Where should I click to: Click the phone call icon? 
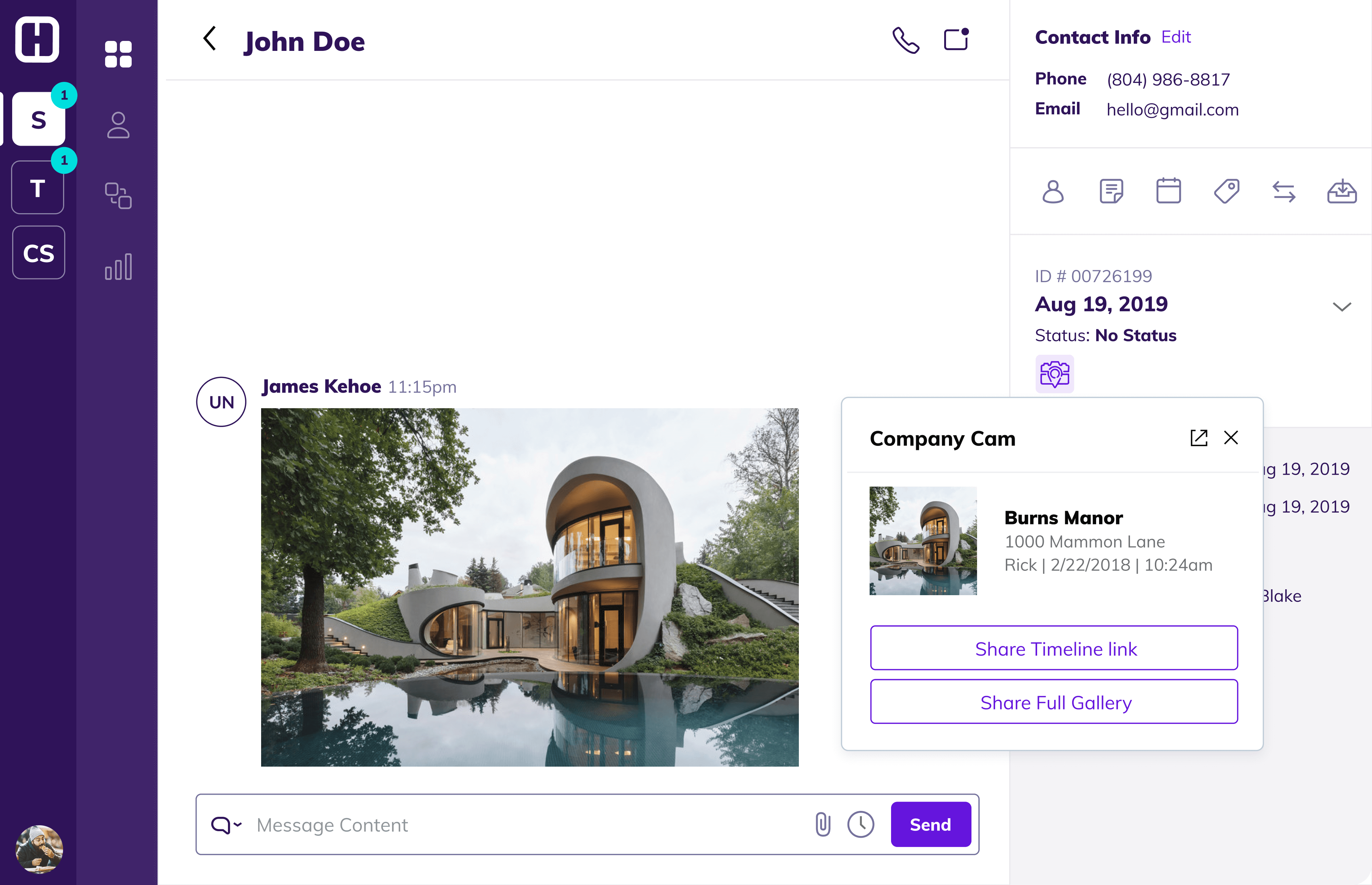click(x=905, y=41)
